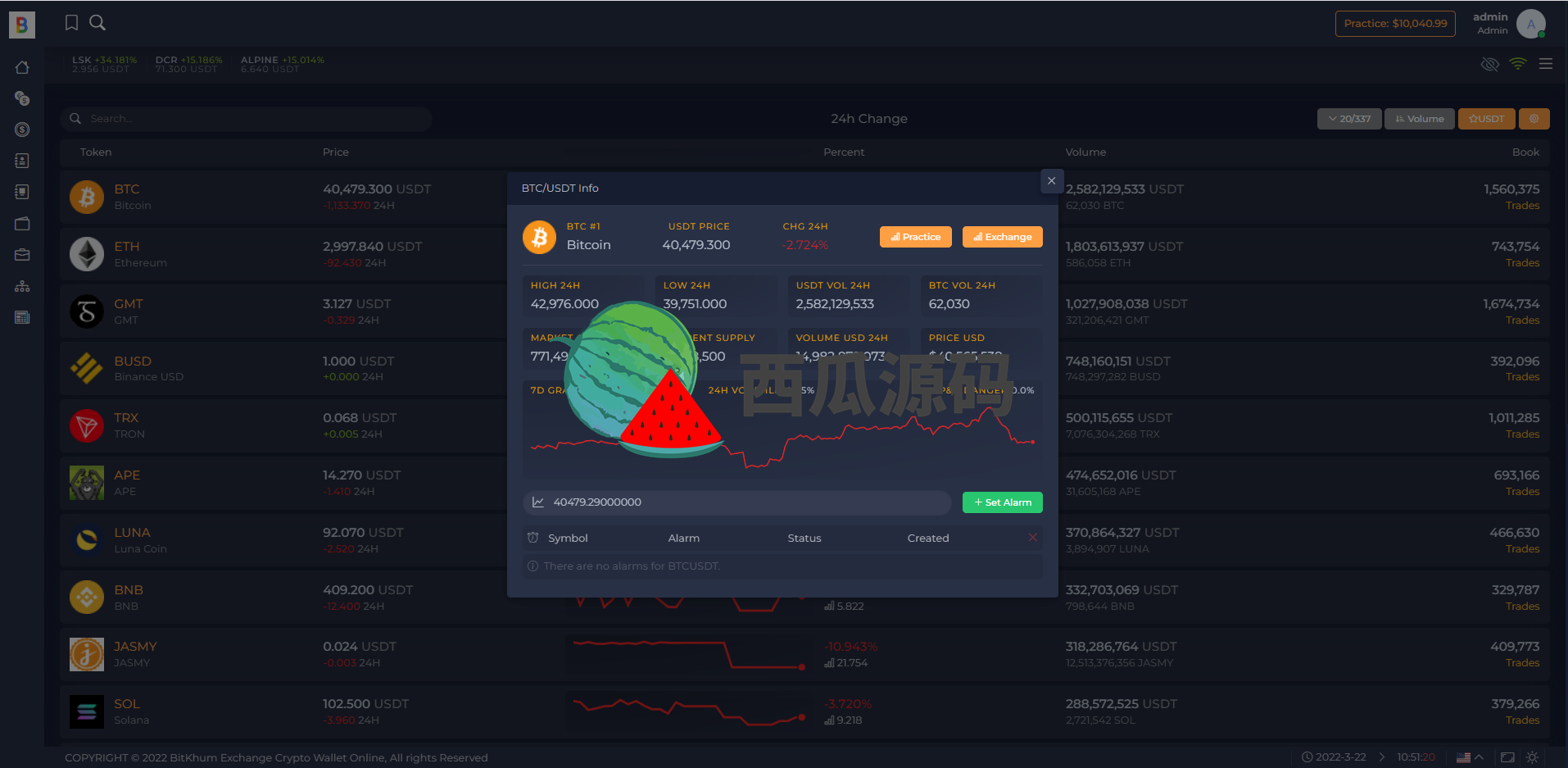Click the DCR ticker in the top strip

188,65
